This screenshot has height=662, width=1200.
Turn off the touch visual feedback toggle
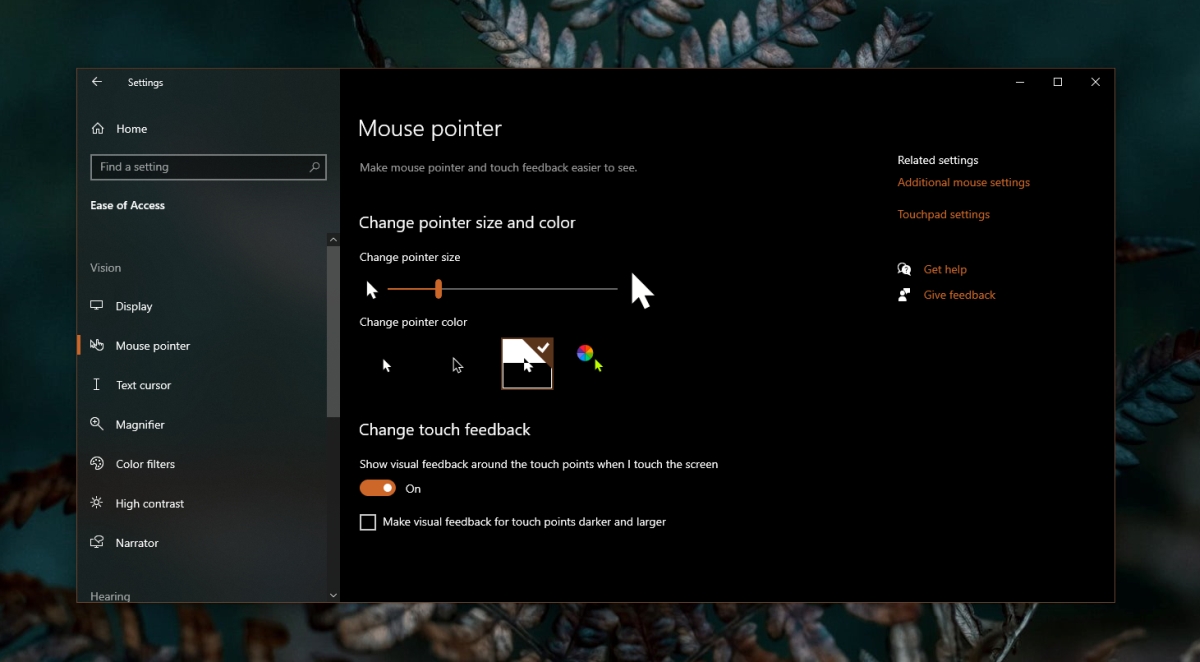(378, 488)
